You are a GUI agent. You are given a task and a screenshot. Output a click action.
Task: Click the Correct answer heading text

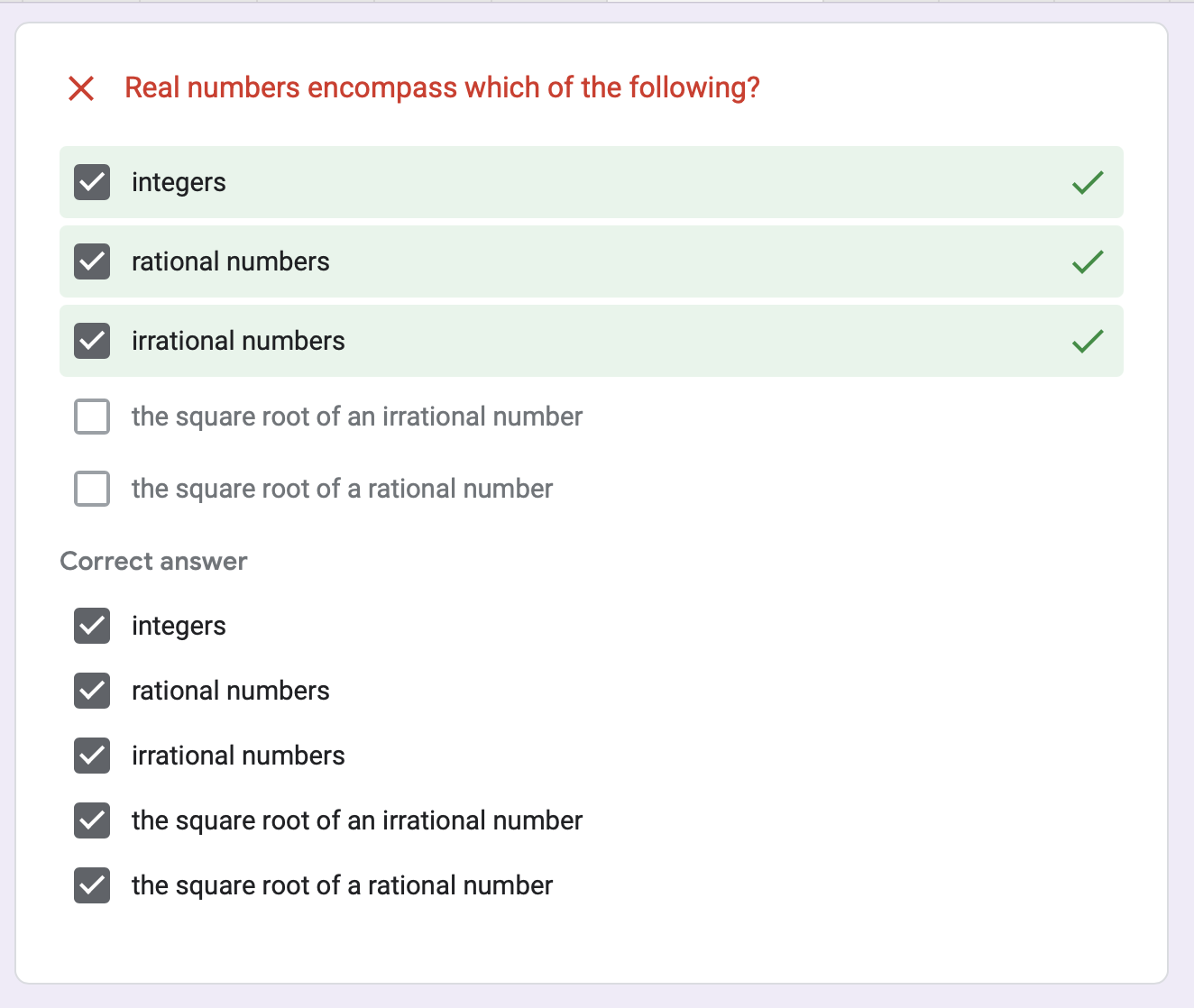pyautogui.click(x=153, y=561)
